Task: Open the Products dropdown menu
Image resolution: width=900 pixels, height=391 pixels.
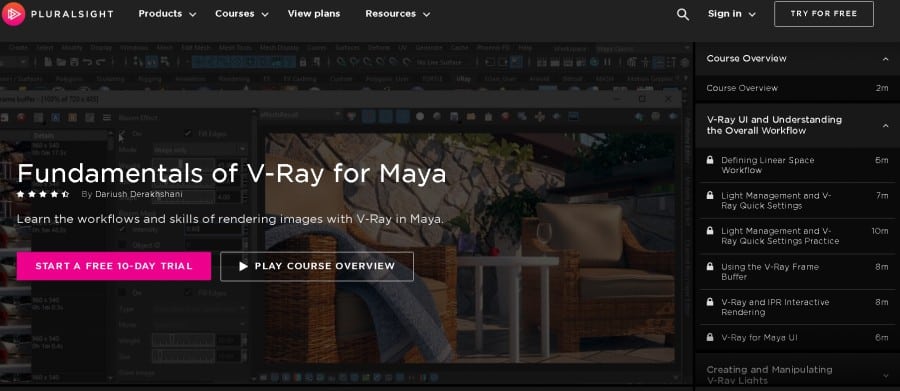Action: [x=167, y=14]
